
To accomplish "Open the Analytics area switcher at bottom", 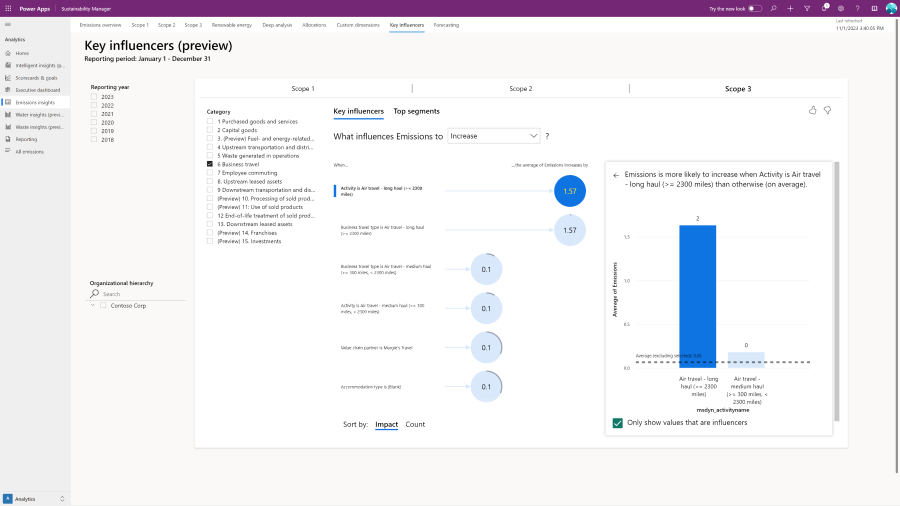I will (35, 498).
